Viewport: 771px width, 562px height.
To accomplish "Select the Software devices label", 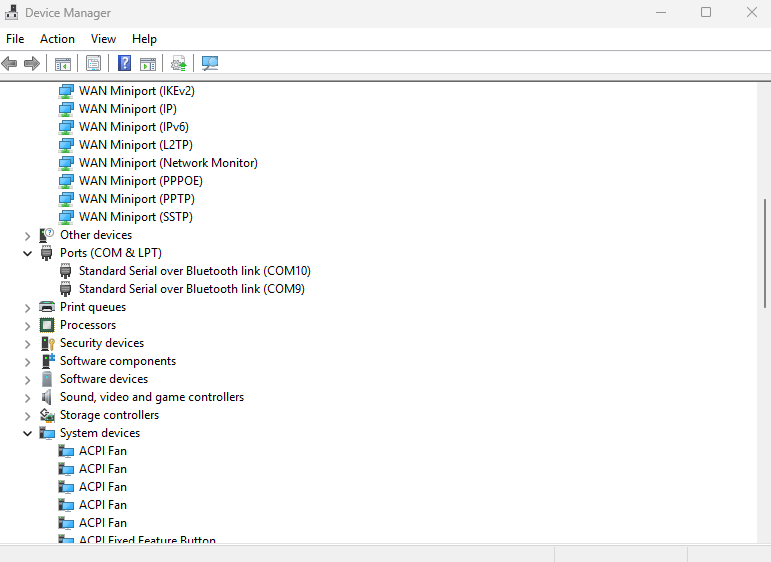I will click(104, 379).
